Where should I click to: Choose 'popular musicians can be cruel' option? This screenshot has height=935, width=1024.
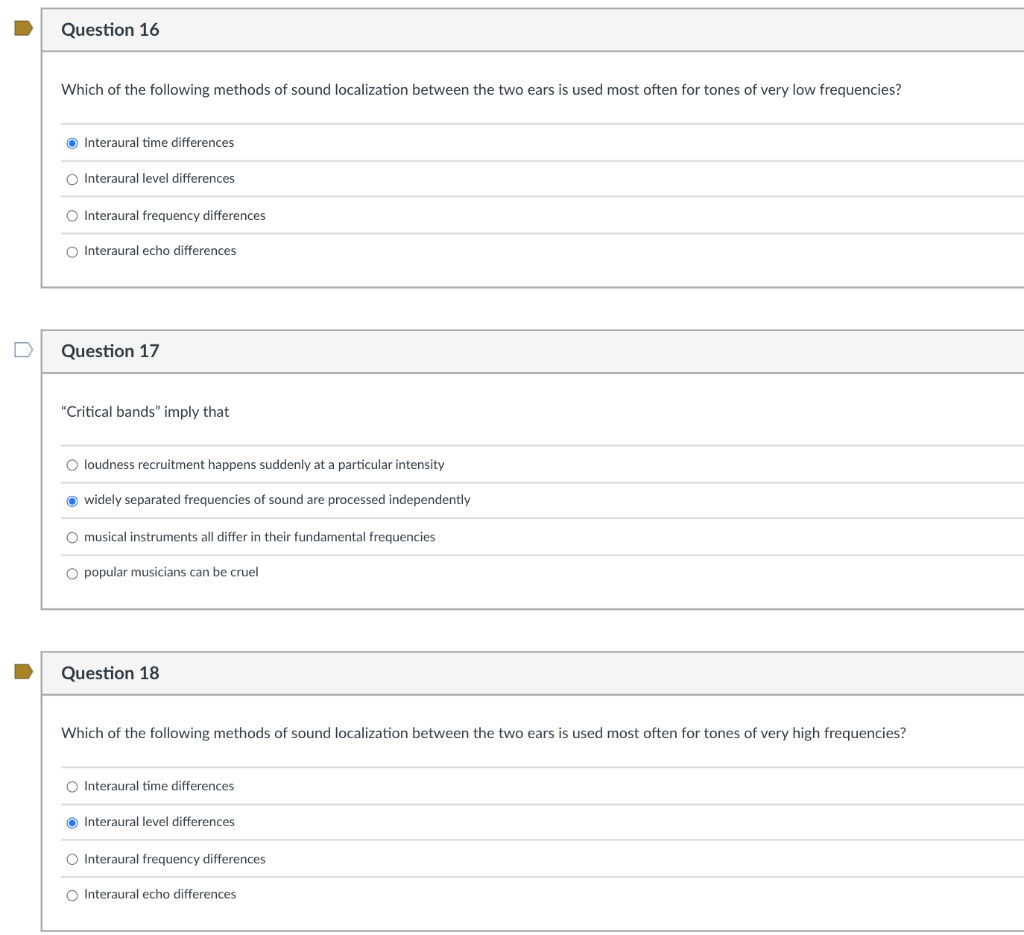pyautogui.click(x=72, y=573)
